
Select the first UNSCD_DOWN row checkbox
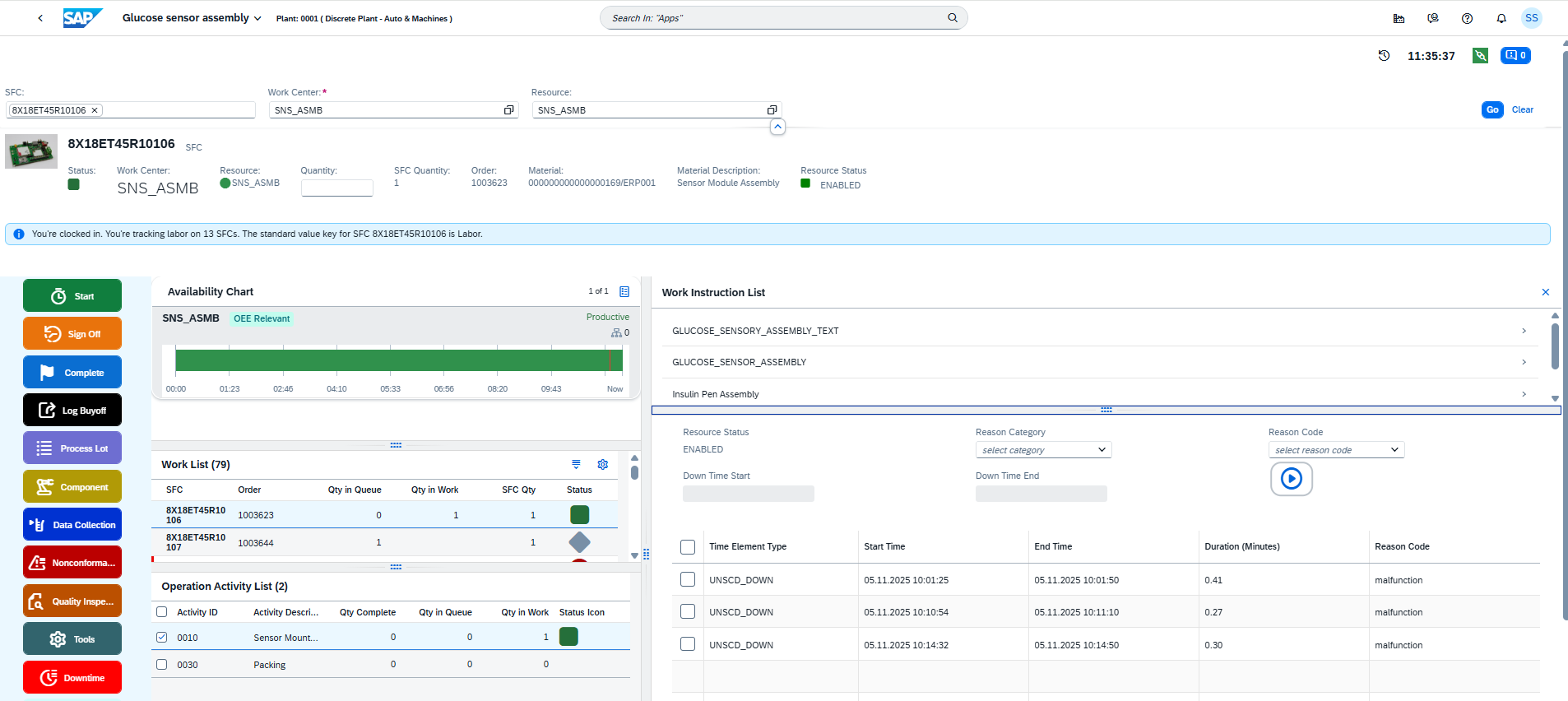point(688,580)
